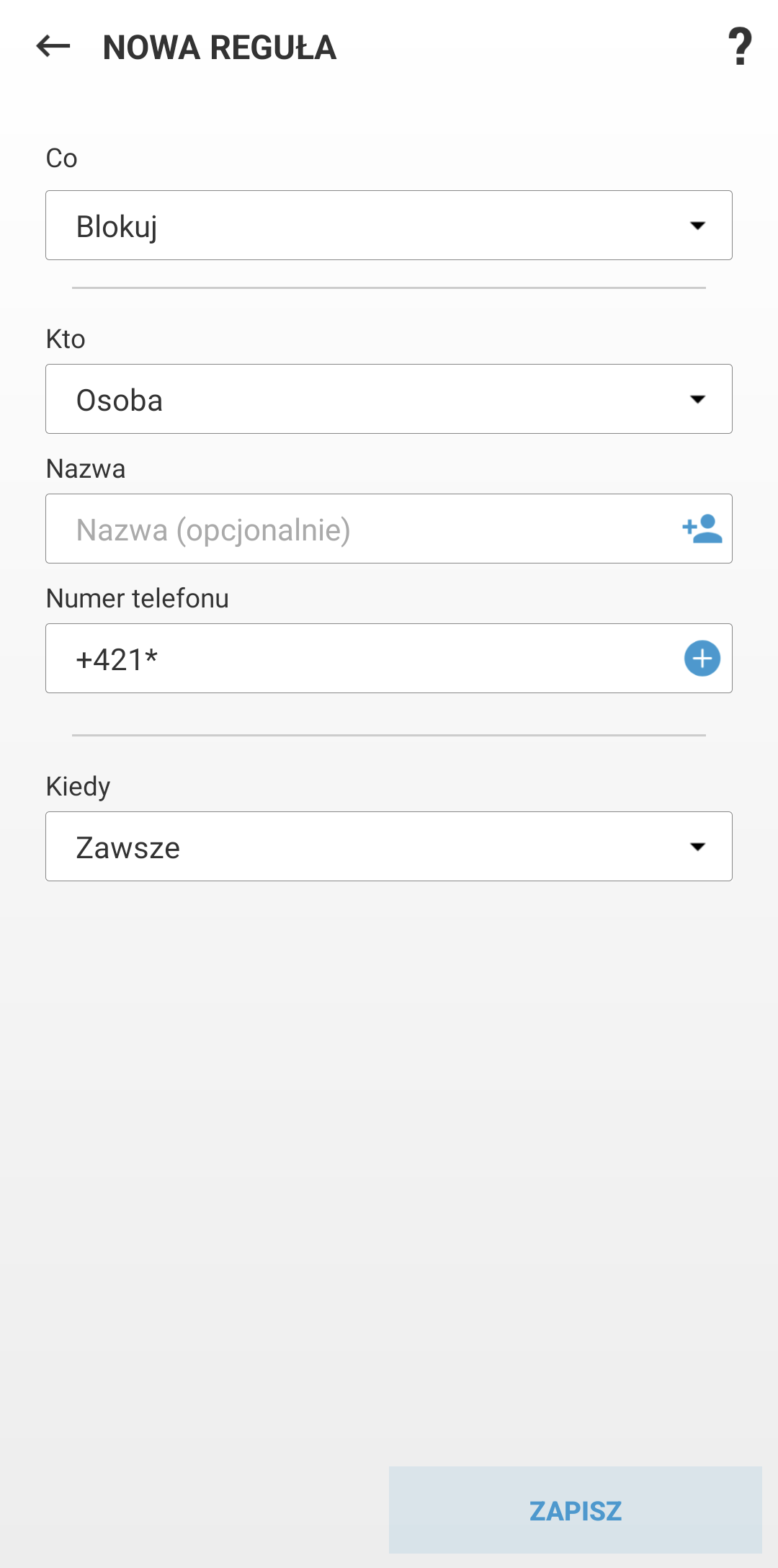Open the Kiedy dropdown set to Zawsze
Viewport: 778px width, 1568px height.
pos(360,847)
